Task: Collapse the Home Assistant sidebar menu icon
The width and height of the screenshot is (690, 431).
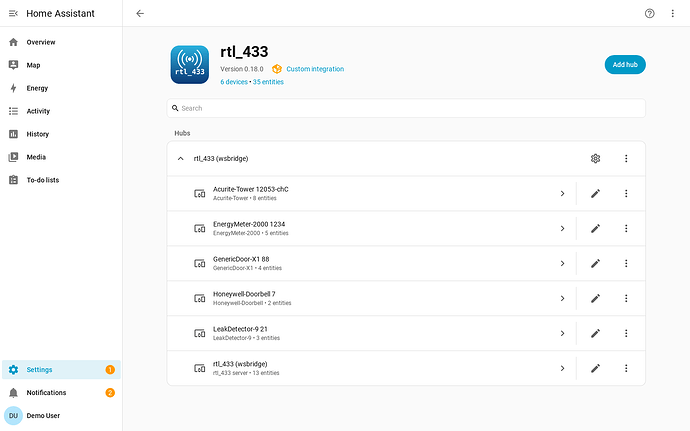Action: (13, 14)
